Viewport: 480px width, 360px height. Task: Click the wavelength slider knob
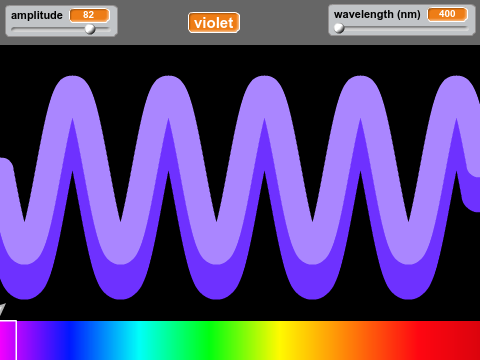click(x=339, y=28)
